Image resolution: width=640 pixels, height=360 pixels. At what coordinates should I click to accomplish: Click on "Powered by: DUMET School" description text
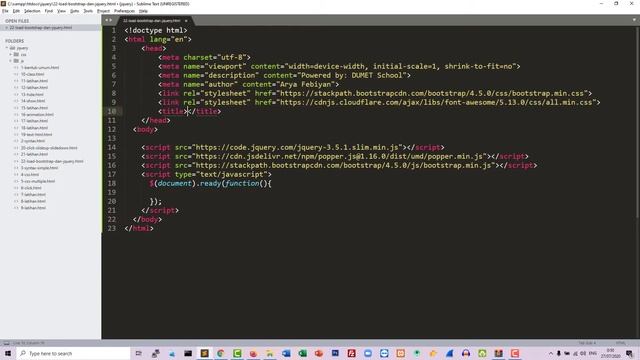coord(352,76)
